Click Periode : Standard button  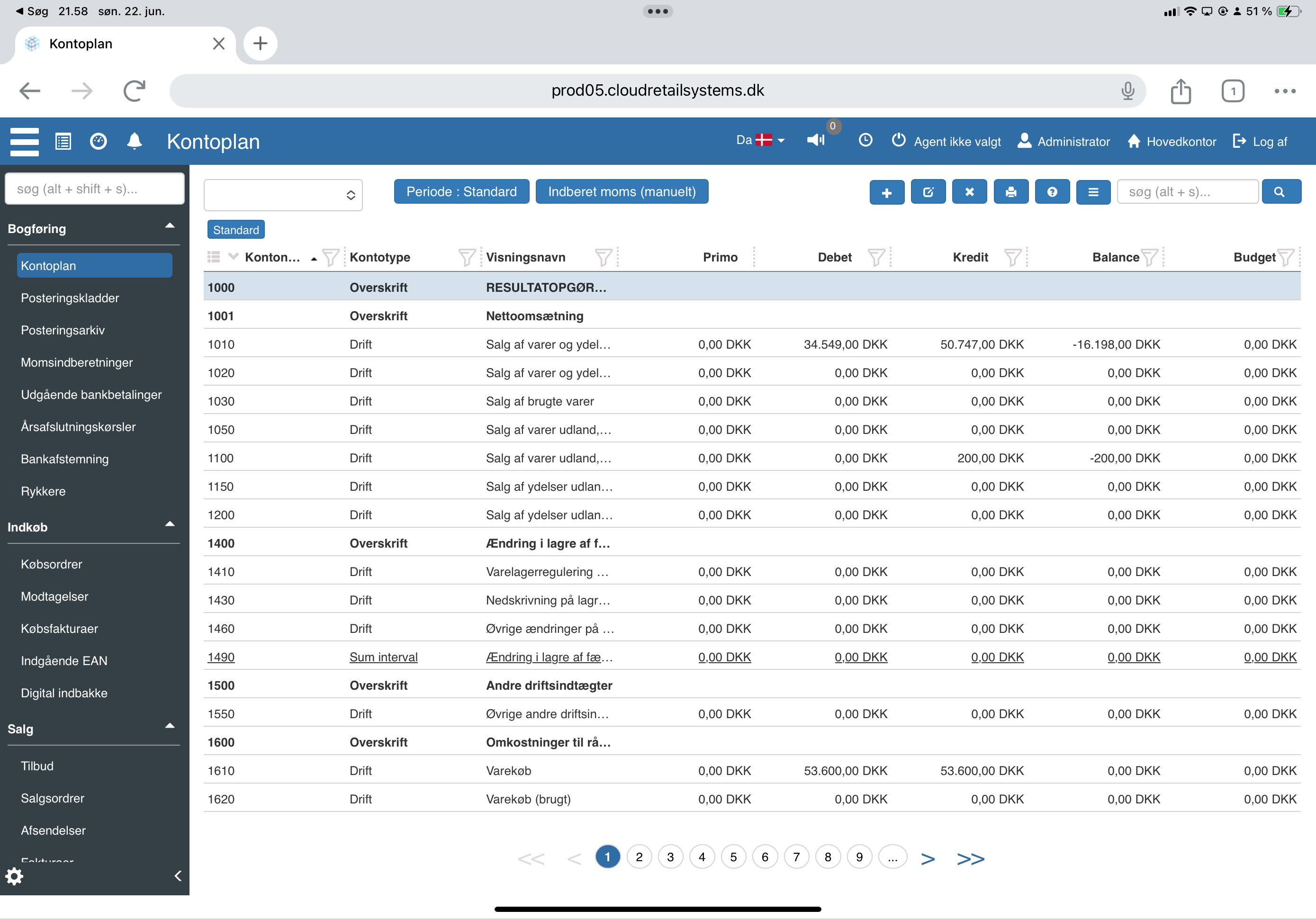(x=461, y=191)
